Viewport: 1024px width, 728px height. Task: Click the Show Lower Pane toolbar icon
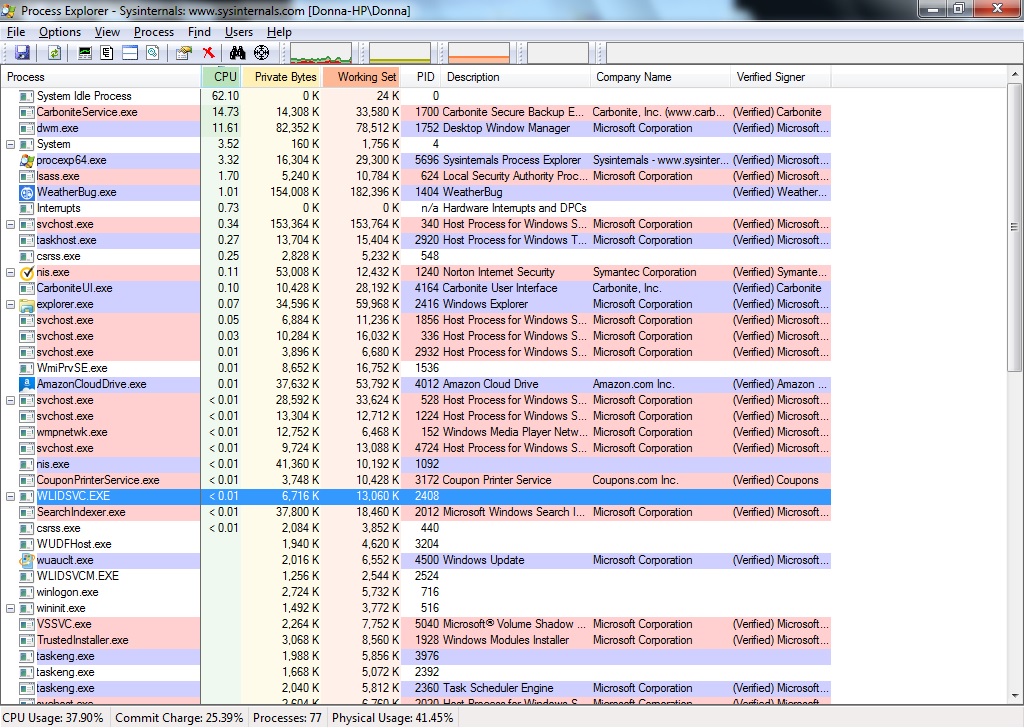pyautogui.click(x=130, y=53)
